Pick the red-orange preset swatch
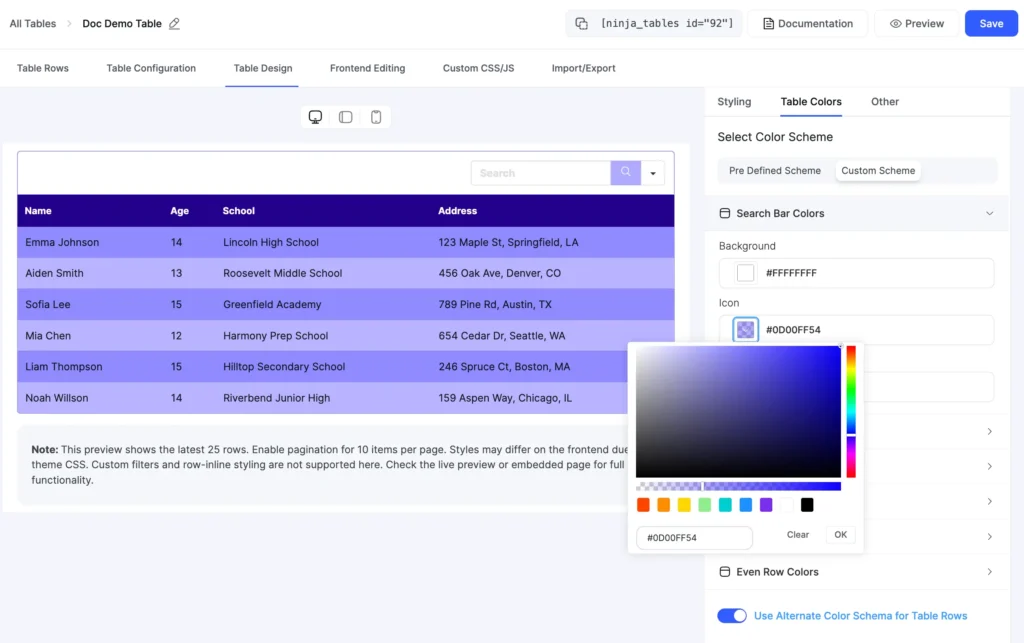This screenshot has height=643, width=1024. point(643,505)
